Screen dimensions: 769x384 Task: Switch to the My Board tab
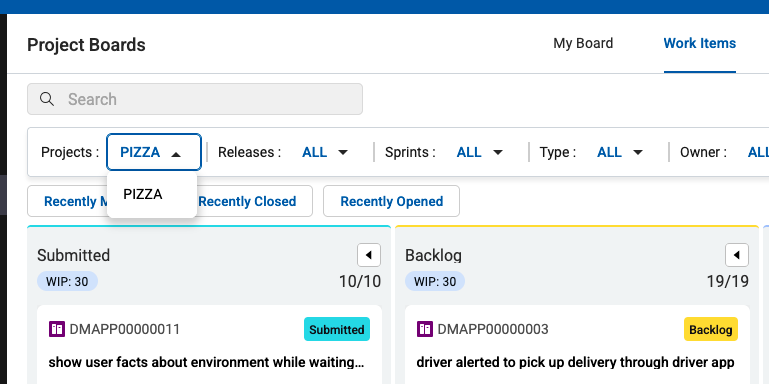[583, 44]
